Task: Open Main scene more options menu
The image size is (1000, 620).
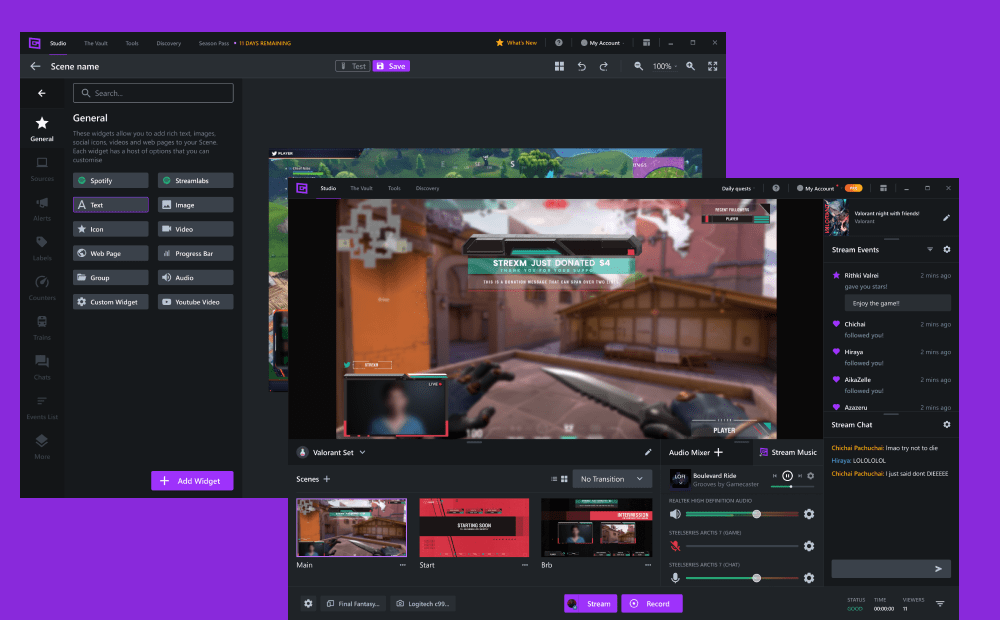Action: click(x=402, y=565)
